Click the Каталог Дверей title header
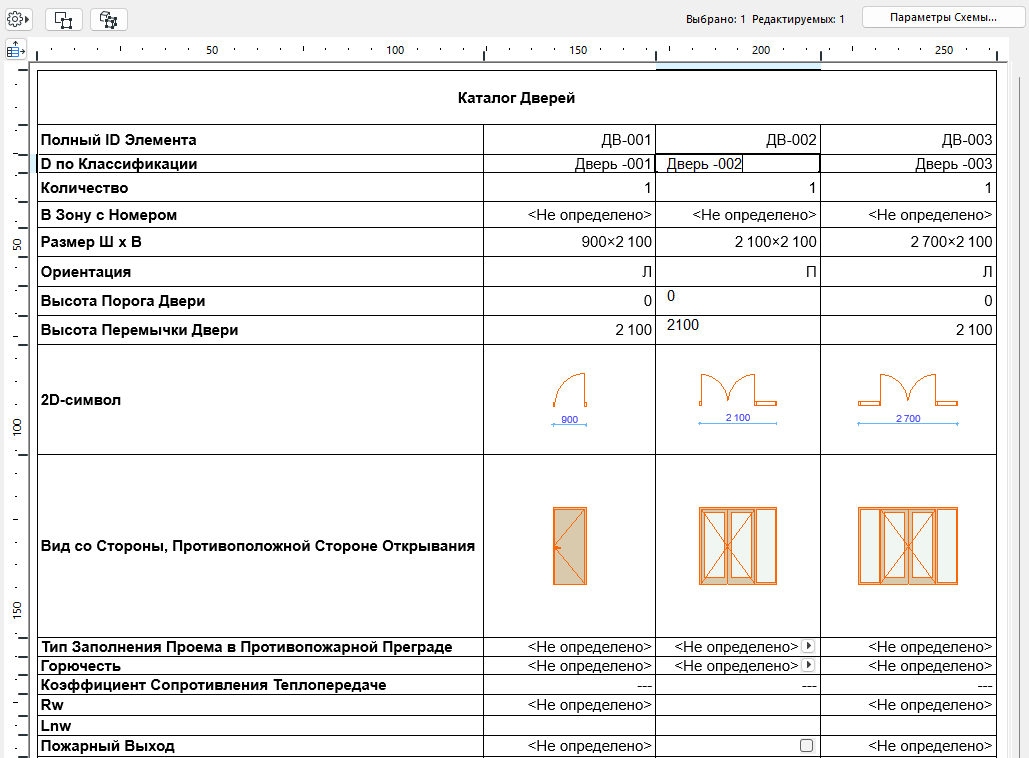The width and height of the screenshot is (1029, 758). point(516,98)
